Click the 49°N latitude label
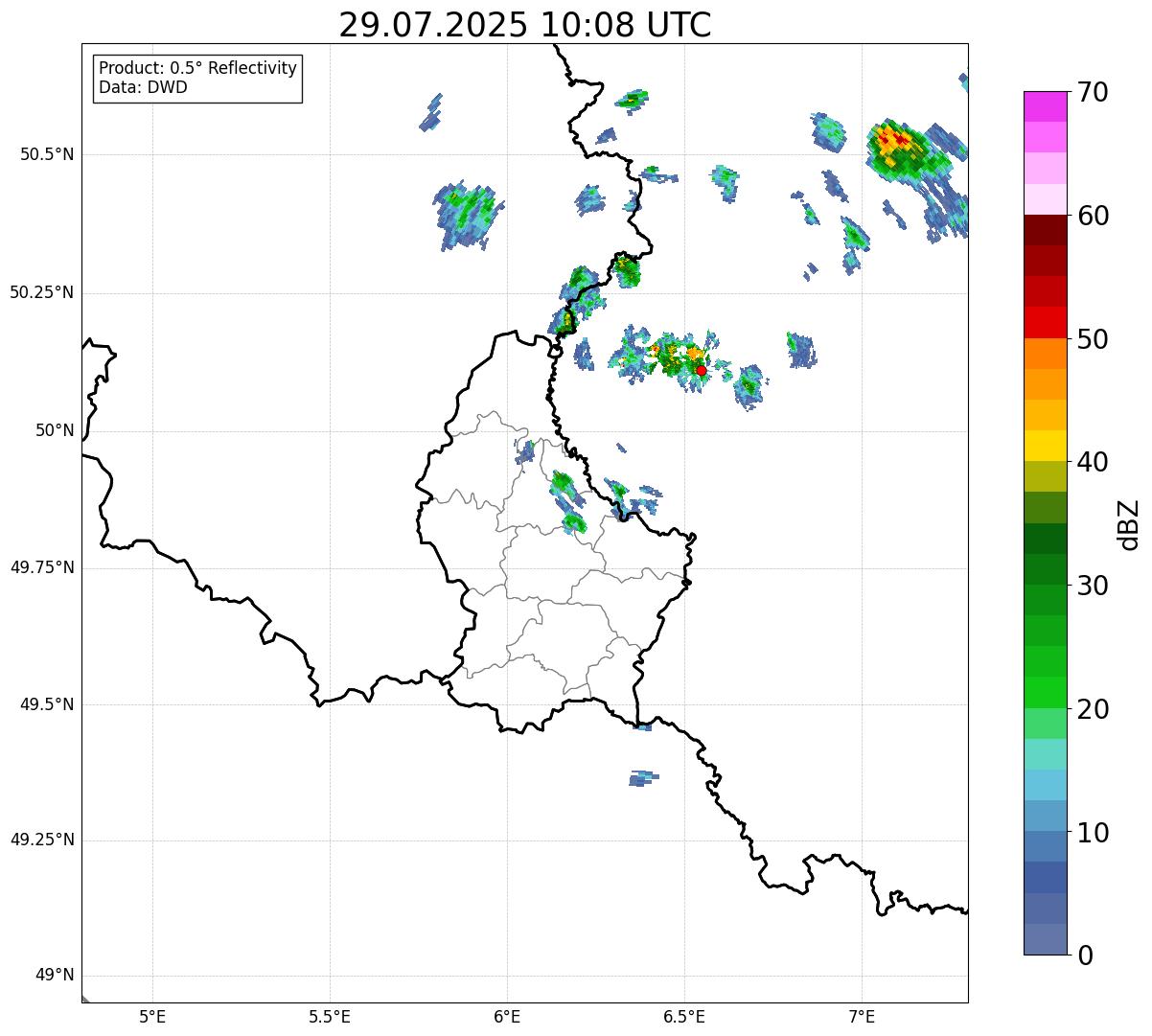 (x=55, y=976)
